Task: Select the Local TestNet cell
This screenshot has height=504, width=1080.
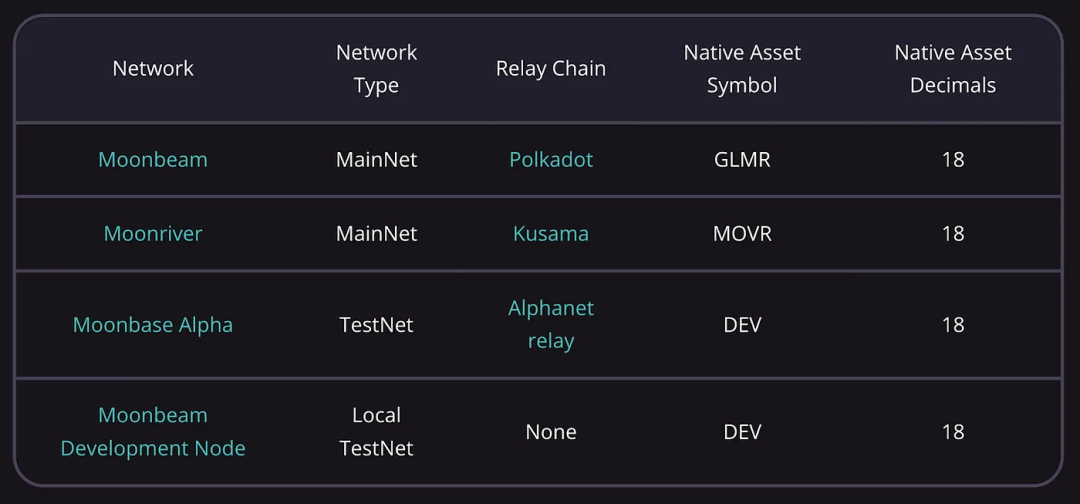Action: pyautogui.click(x=377, y=432)
